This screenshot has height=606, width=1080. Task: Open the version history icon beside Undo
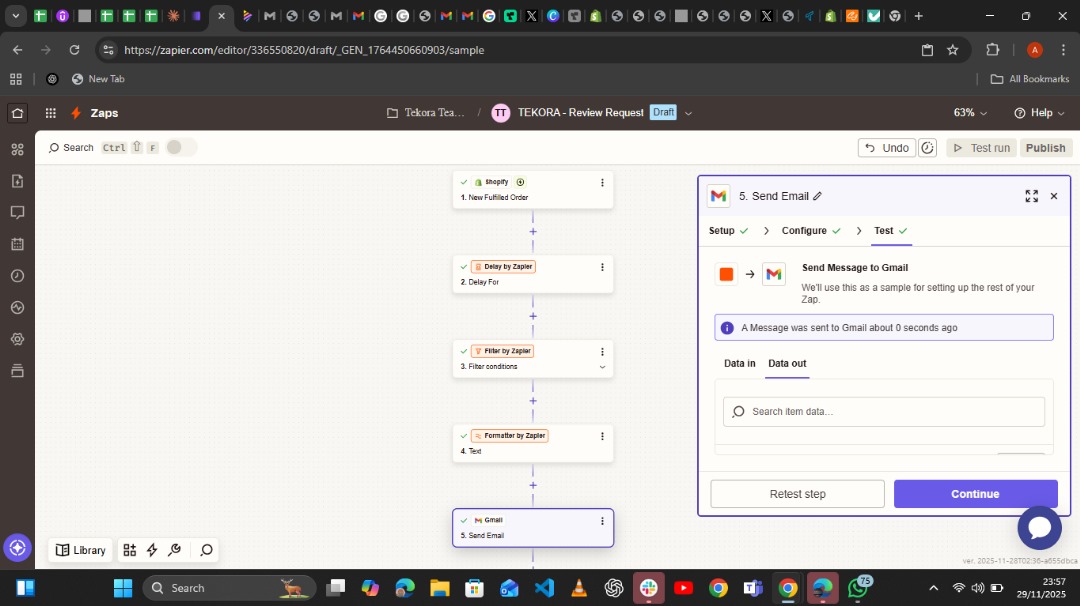928,147
